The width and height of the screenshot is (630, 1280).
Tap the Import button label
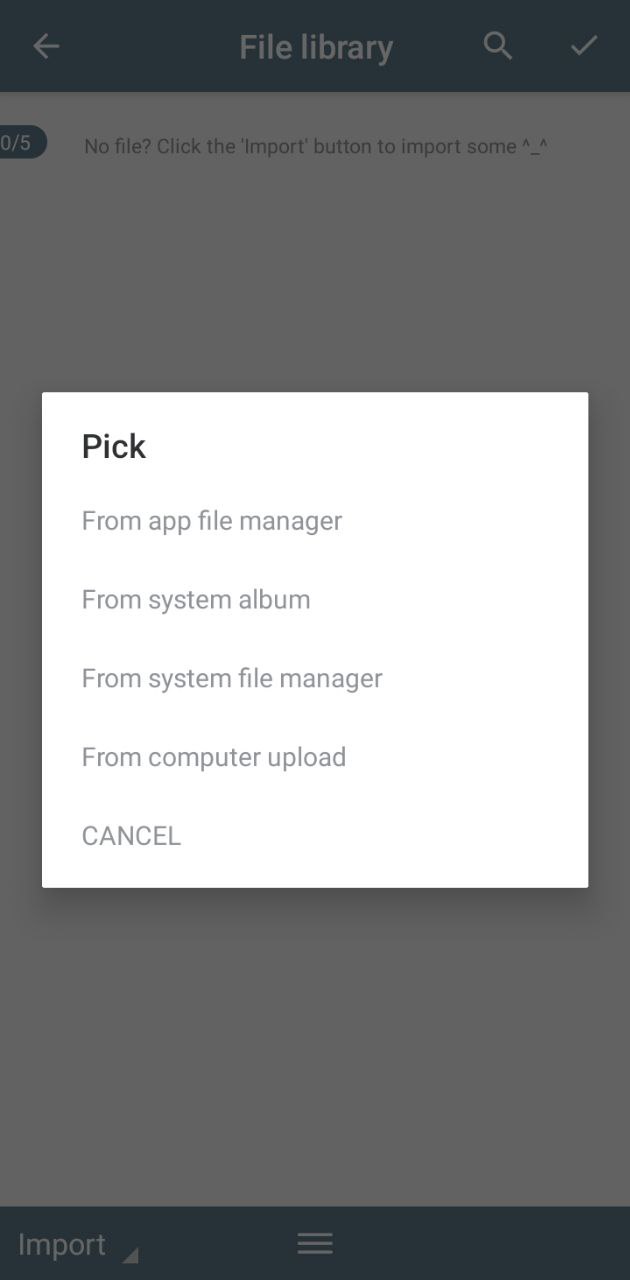coord(62,1244)
